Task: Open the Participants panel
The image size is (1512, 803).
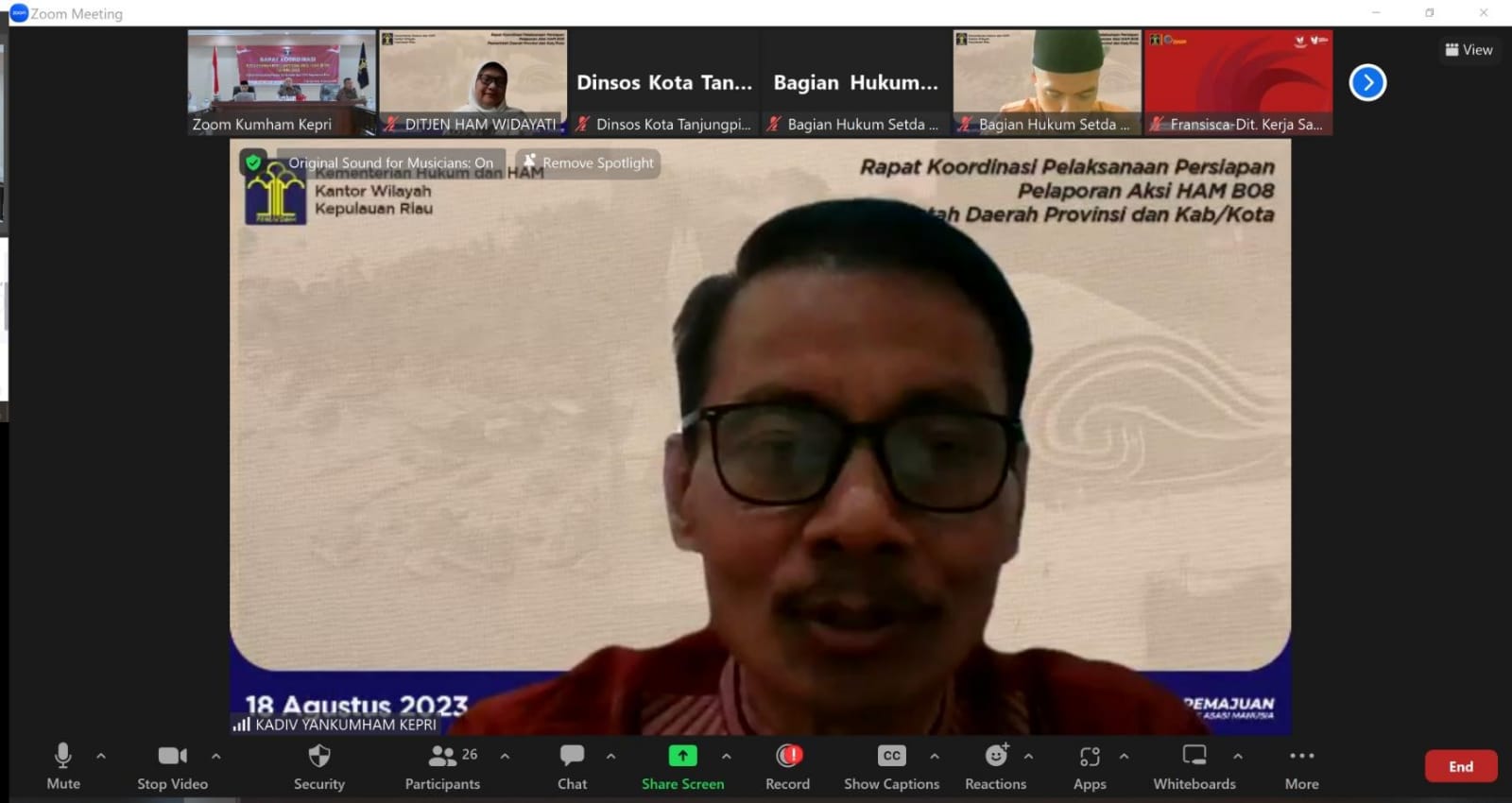Action: tap(442, 757)
